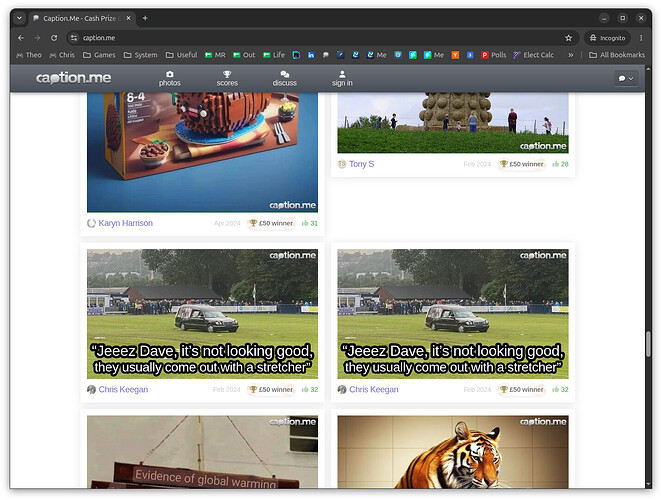Open the left hearse on pitch photo
This screenshot has width=661, height=500.
point(202,314)
